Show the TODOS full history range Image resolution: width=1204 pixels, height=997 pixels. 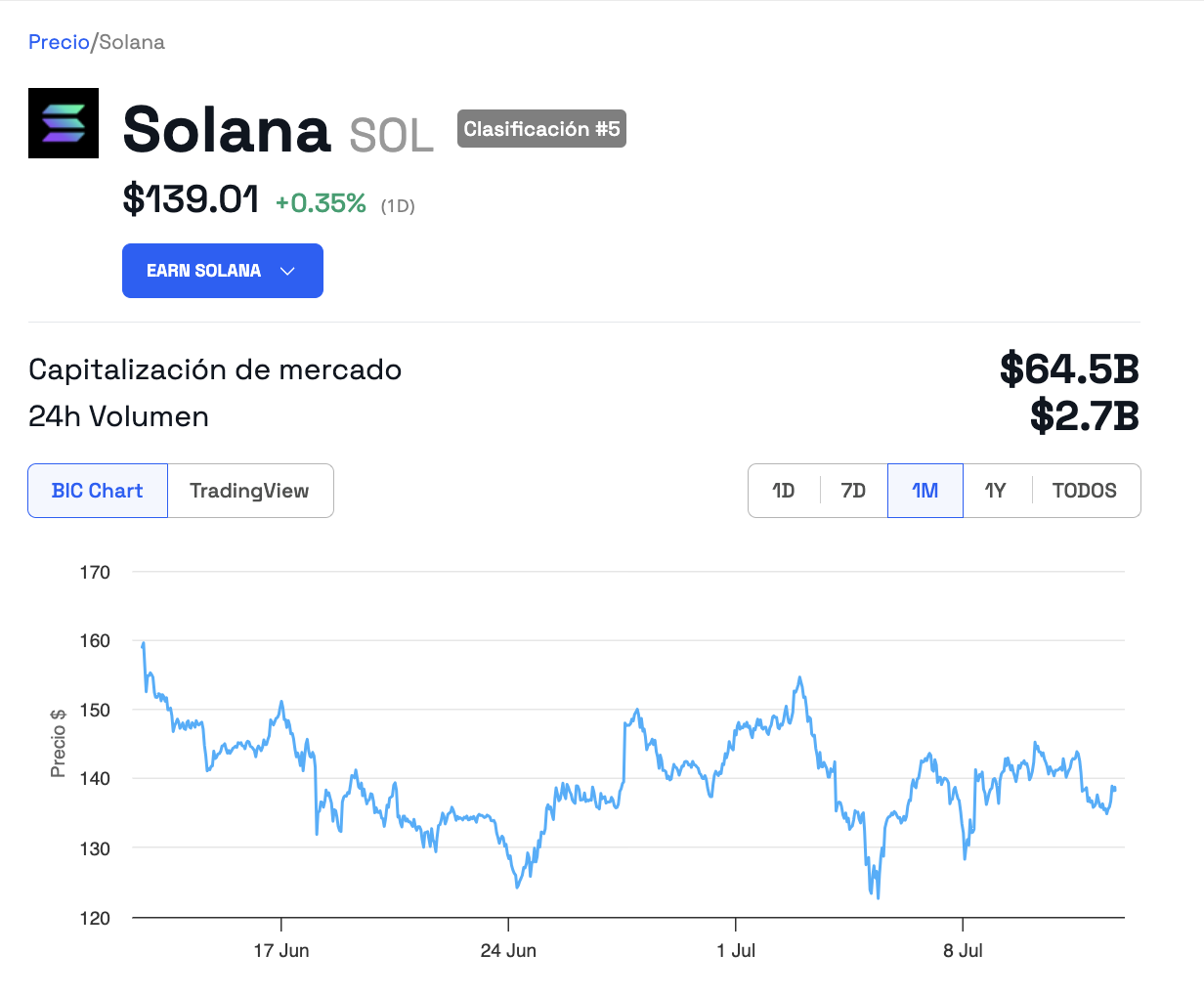click(1084, 491)
